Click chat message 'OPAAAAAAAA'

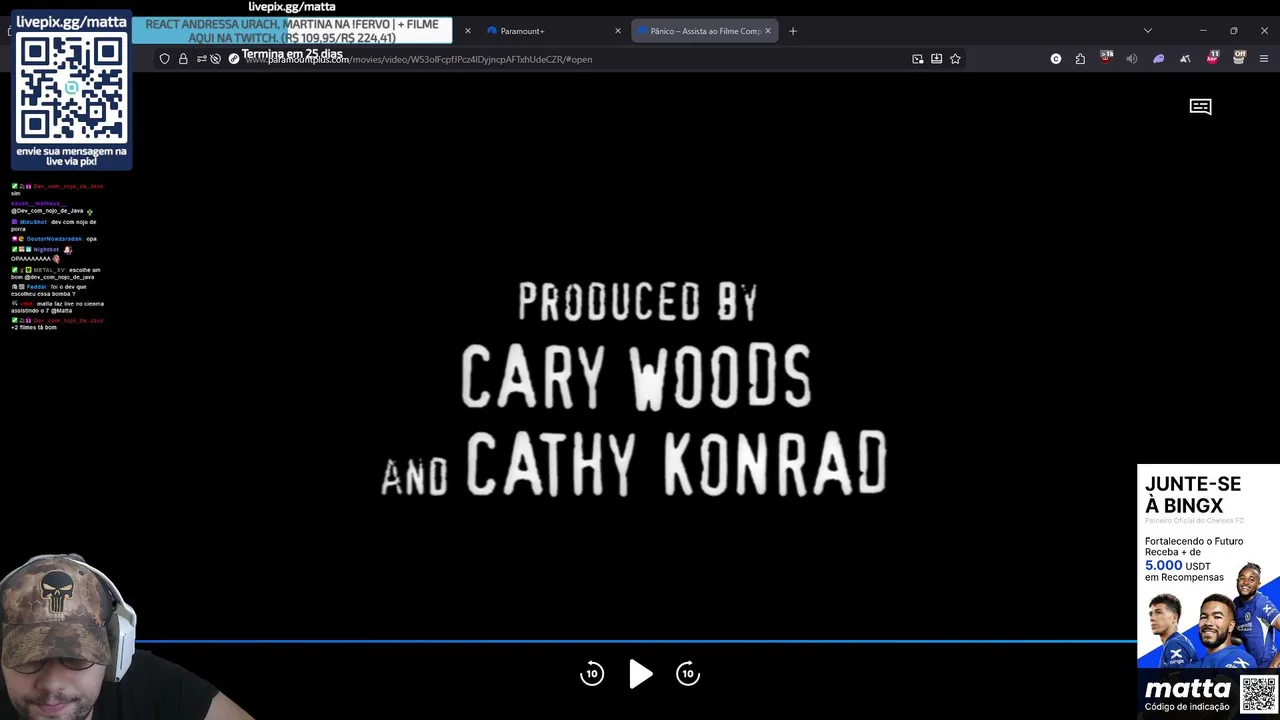tap(31, 258)
